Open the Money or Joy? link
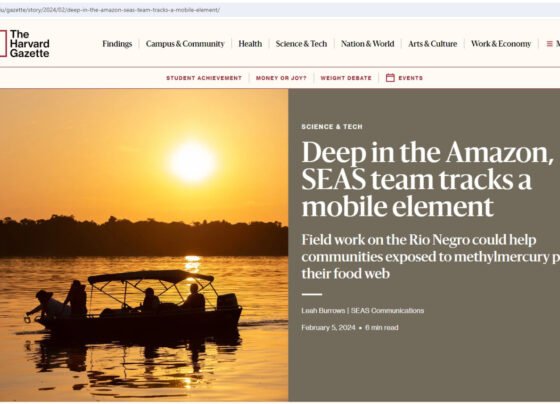This screenshot has height=404, width=560. click(281, 78)
